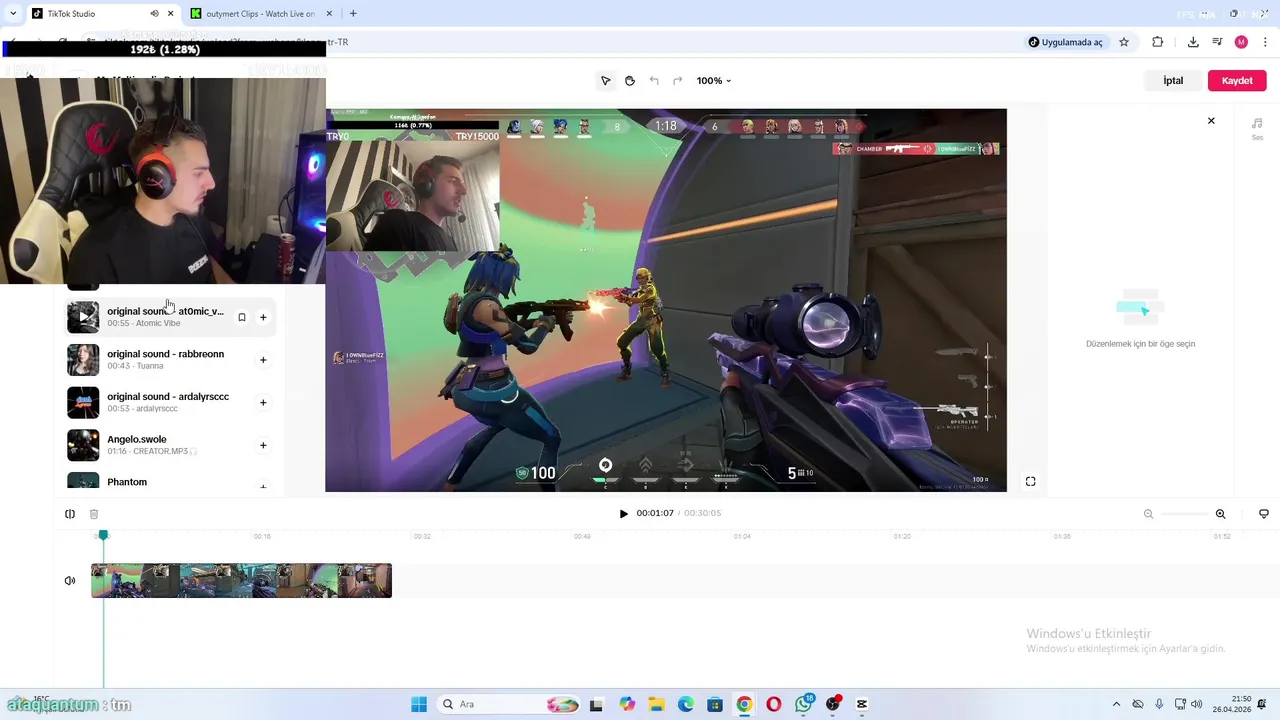The width and height of the screenshot is (1280, 720).
Task: Open File Explorer from the taskbar
Action: (x=656, y=704)
